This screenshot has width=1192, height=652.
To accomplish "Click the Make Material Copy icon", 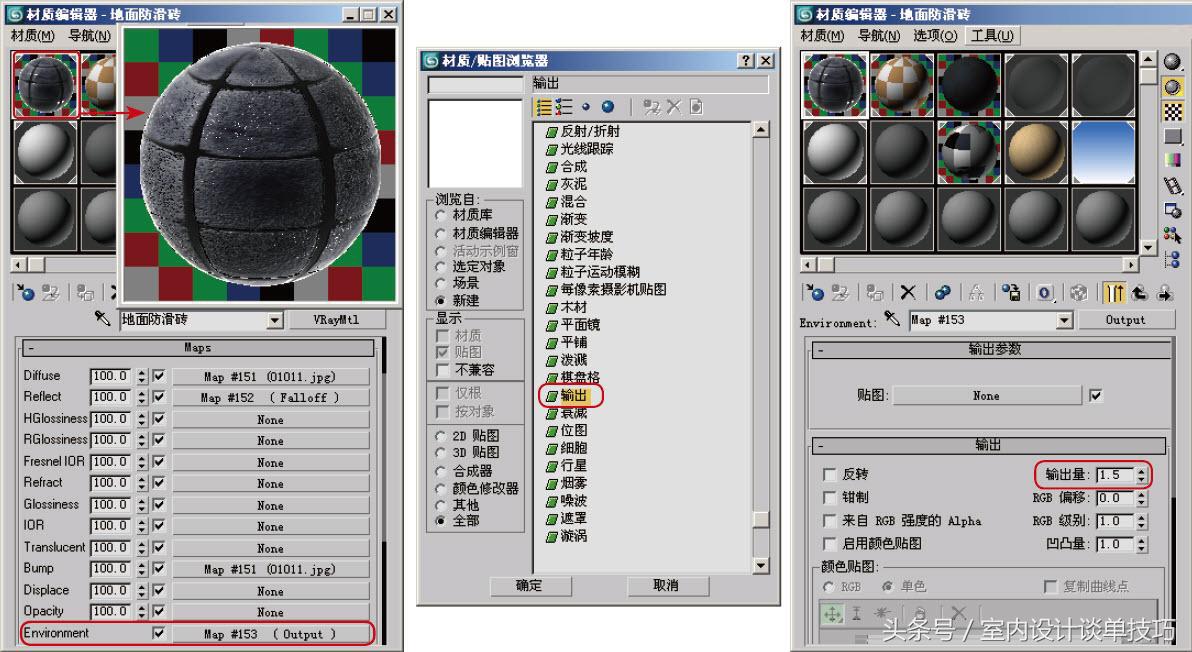I will (x=942, y=291).
